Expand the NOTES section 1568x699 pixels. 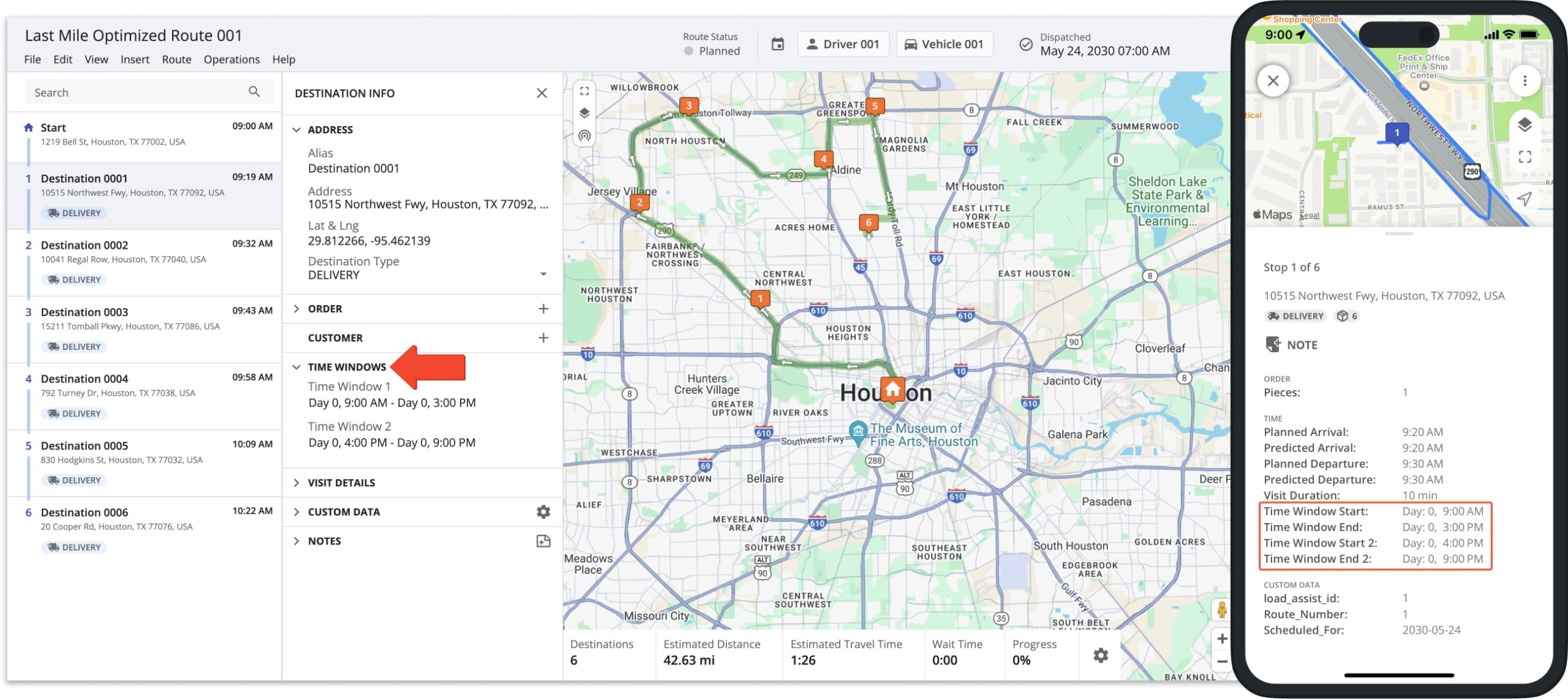click(x=296, y=541)
